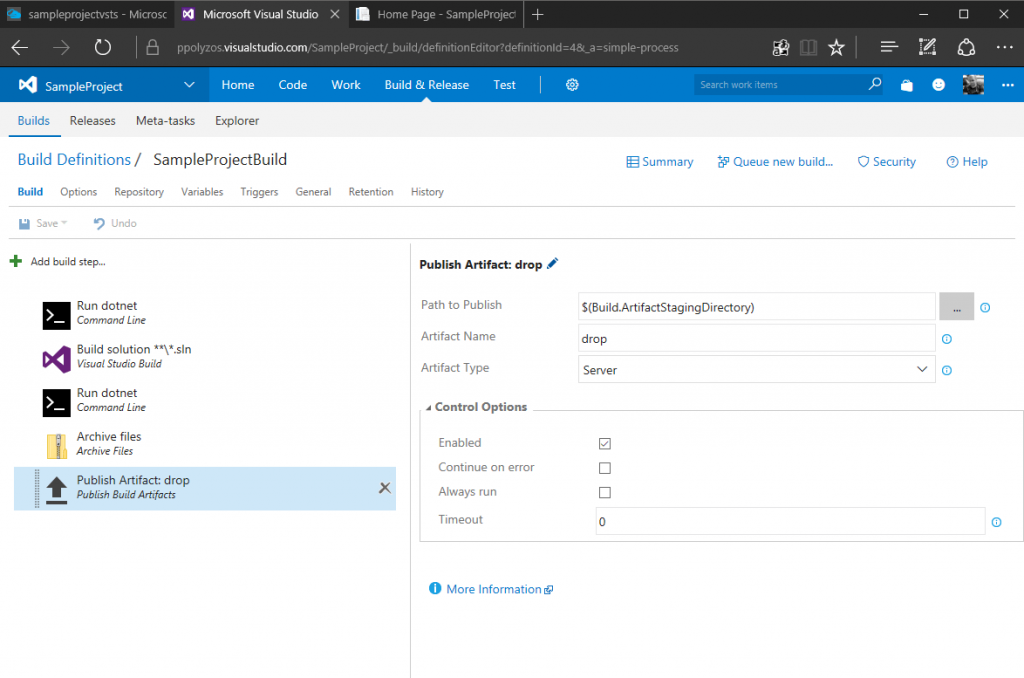This screenshot has height=678, width=1024.
Task: Open the feedback smiley icon
Action: 938,85
